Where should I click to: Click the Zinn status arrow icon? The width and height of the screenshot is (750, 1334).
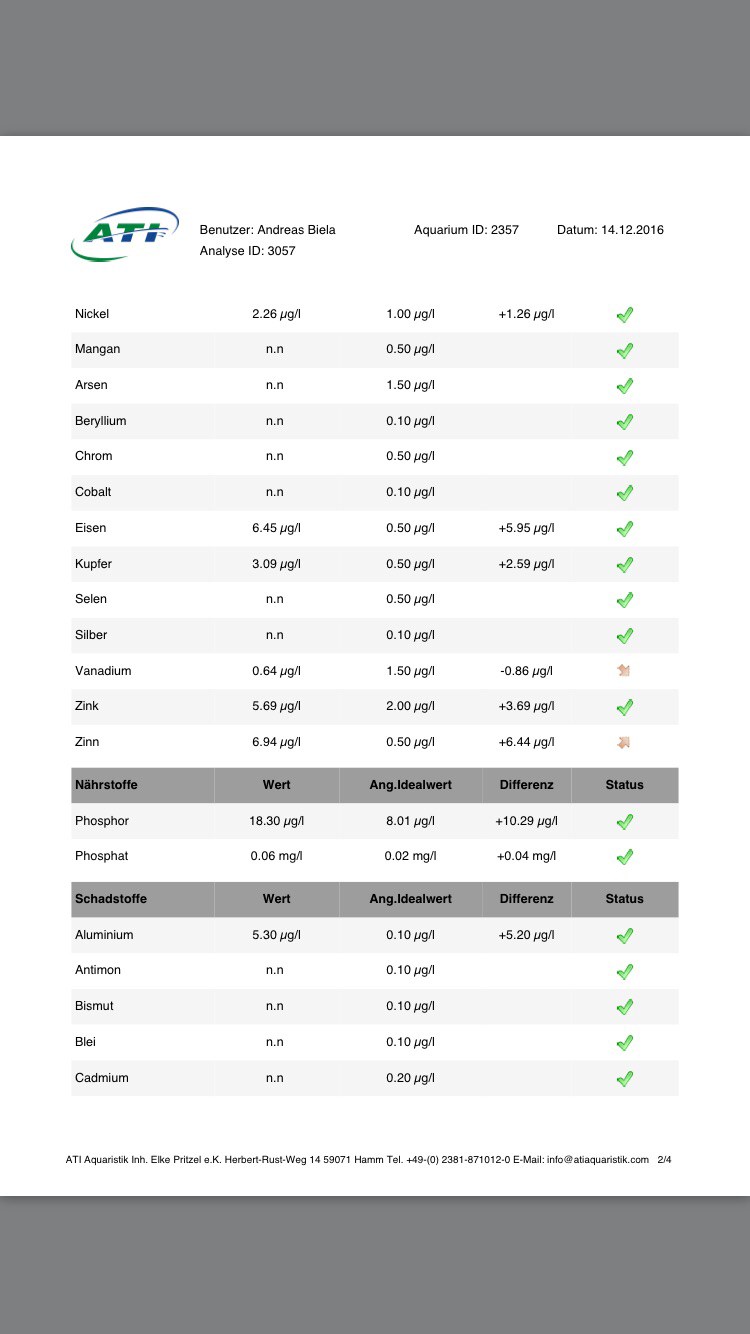[x=625, y=742]
